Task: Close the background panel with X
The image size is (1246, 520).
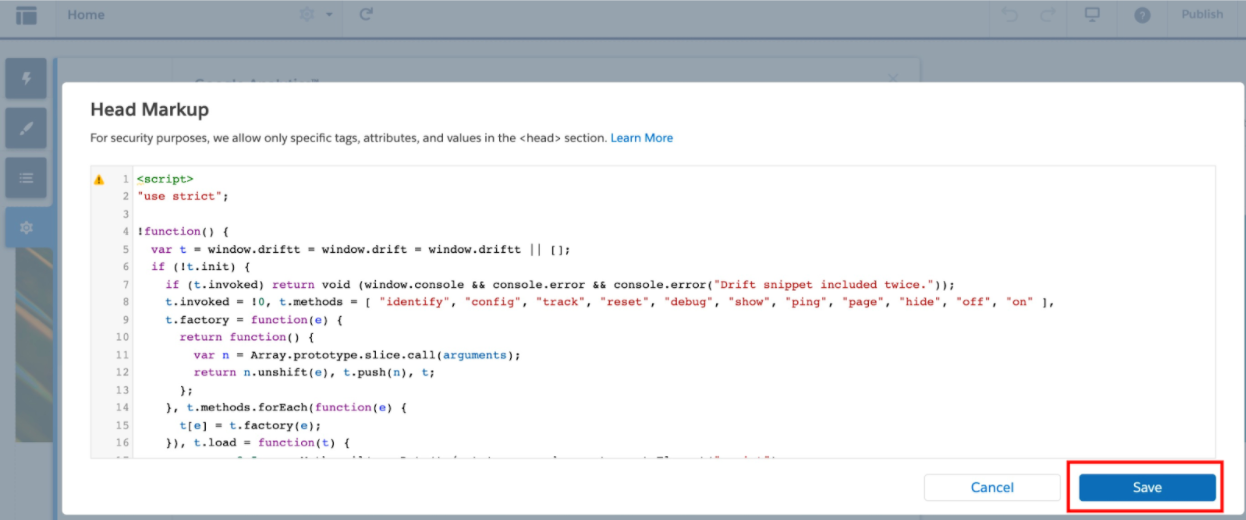Action: point(894,78)
